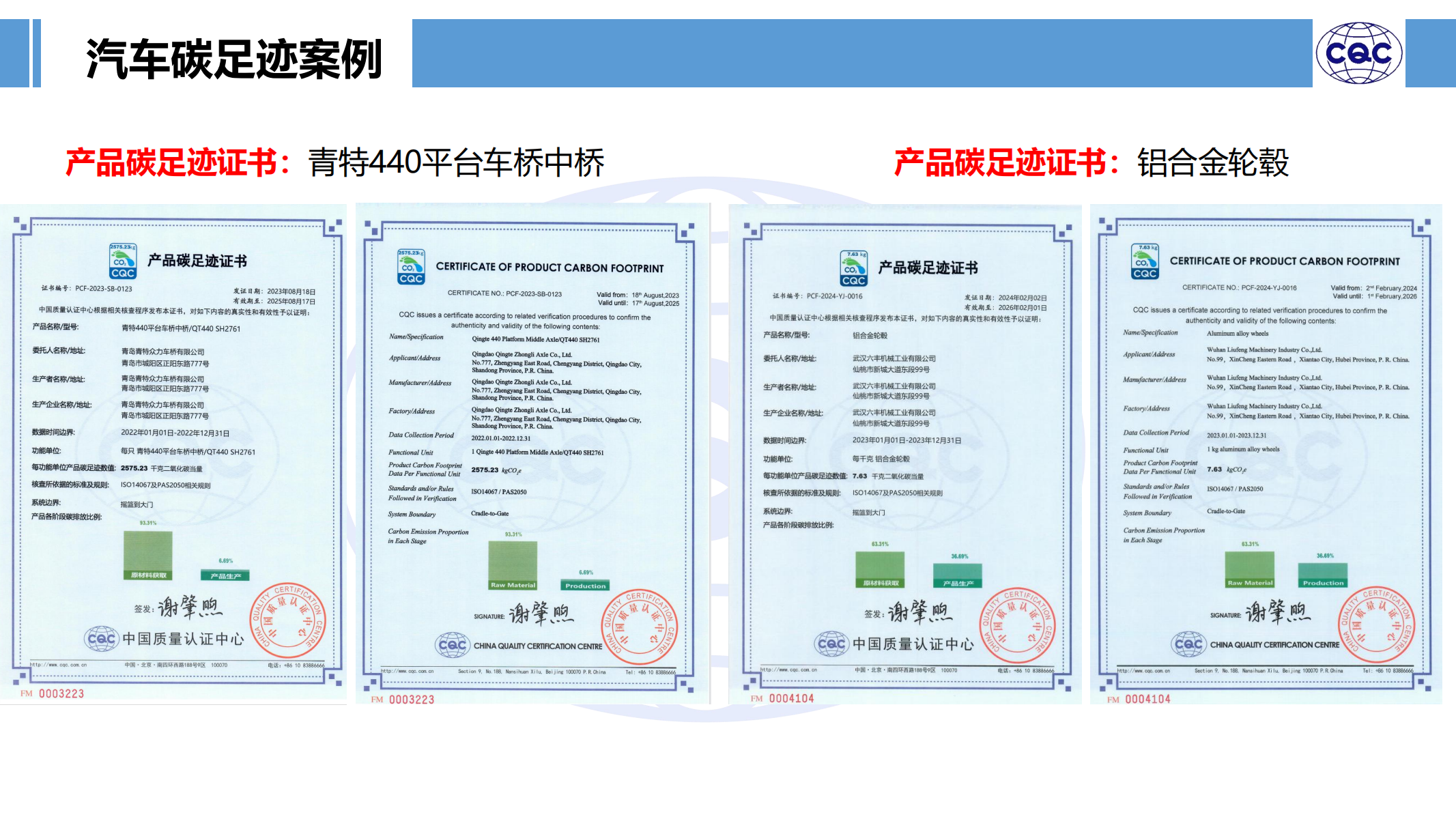Click ISO14067 / PAS2050 on the English wheel certificate
The height and width of the screenshot is (819, 1456).
1235,489
